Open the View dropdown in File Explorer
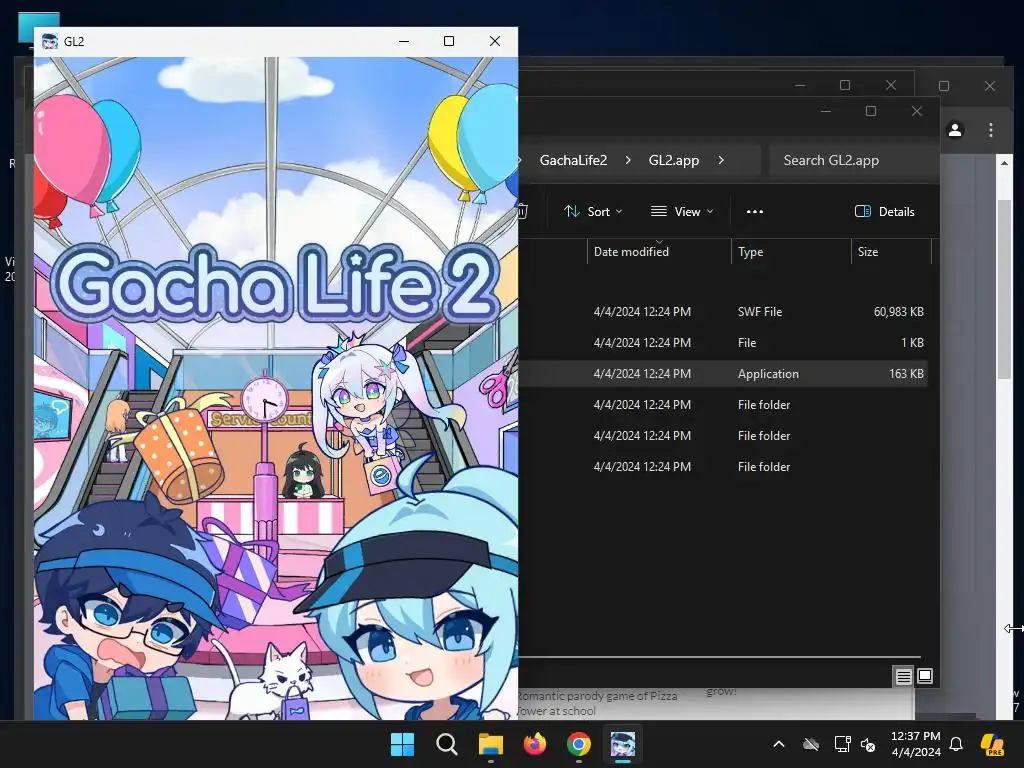This screenshot has width=1024, height=768. [682, 212]
